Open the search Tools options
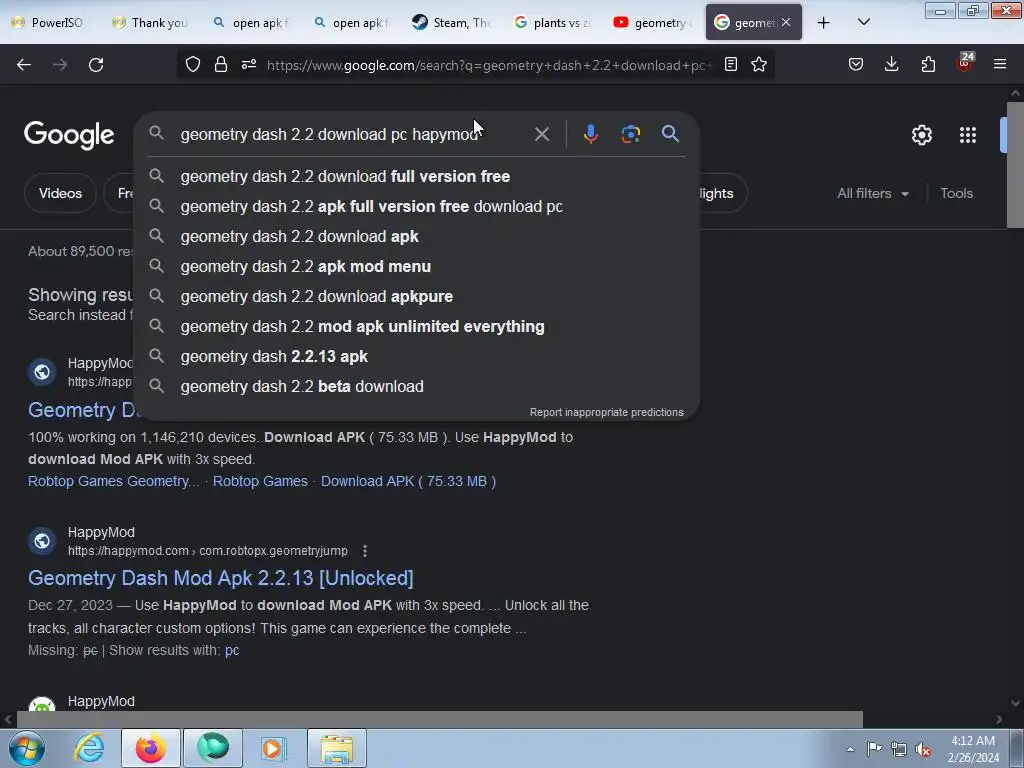This screenshot has height=768, width=1024. [956, 193]
